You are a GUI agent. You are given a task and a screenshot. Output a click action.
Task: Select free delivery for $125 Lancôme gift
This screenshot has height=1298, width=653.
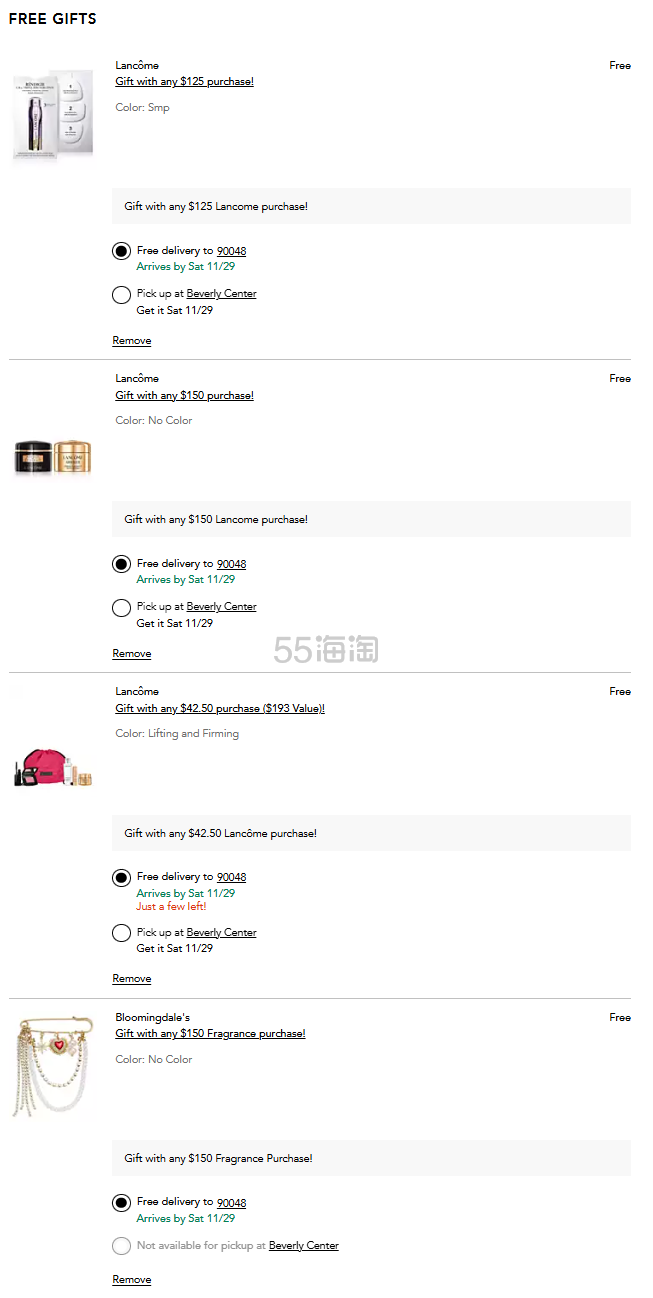click(x=121, y=251)
